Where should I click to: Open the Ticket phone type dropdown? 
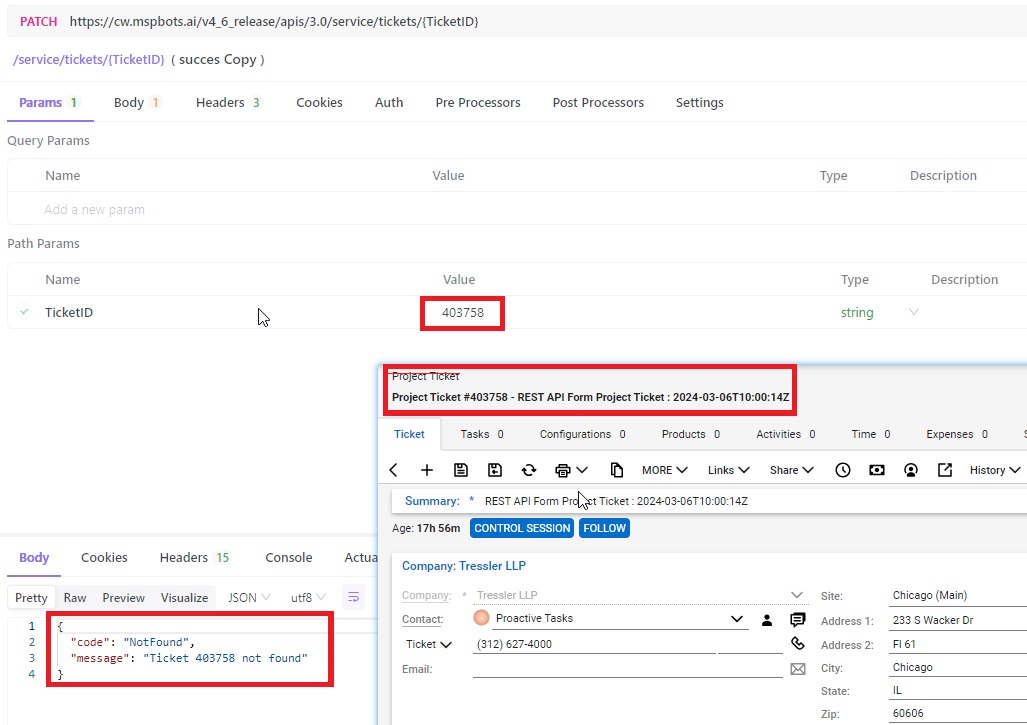pyautogui.click(x=429, y=644)
